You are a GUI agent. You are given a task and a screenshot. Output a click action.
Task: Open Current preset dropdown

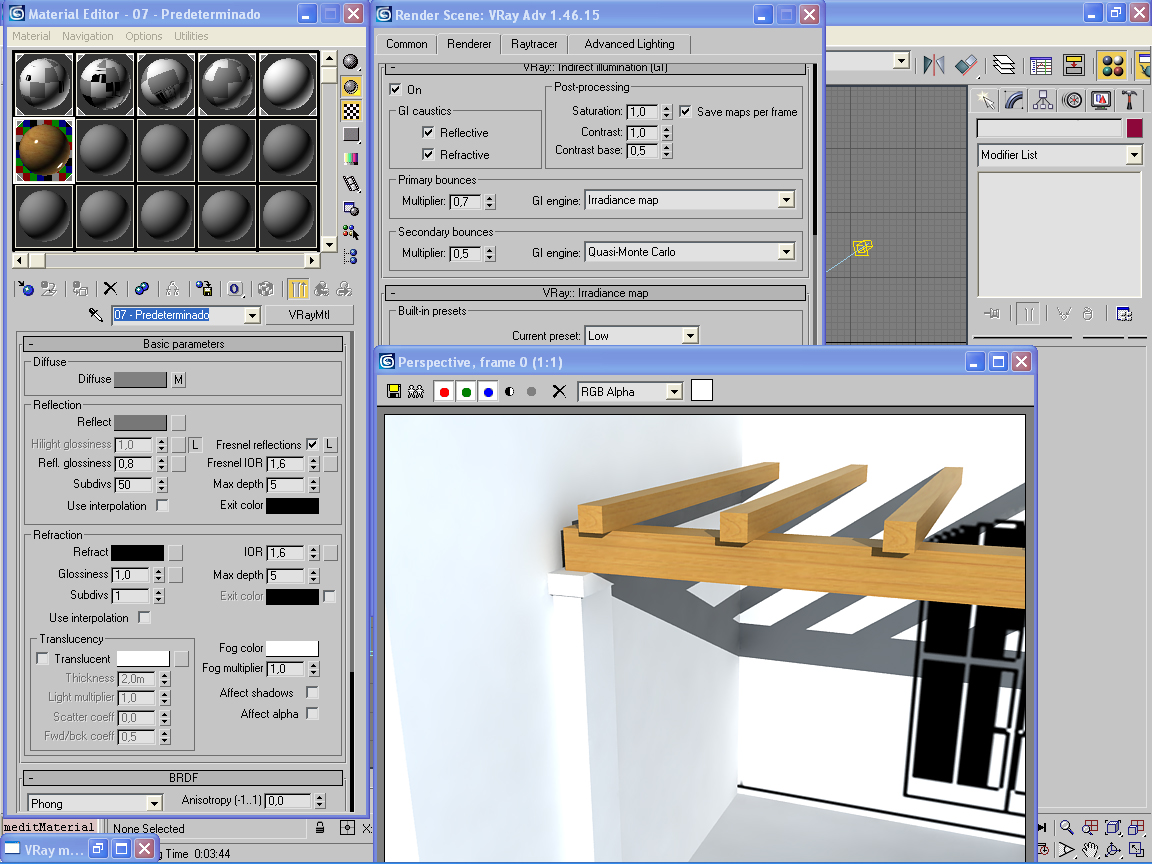coord(689,336)
